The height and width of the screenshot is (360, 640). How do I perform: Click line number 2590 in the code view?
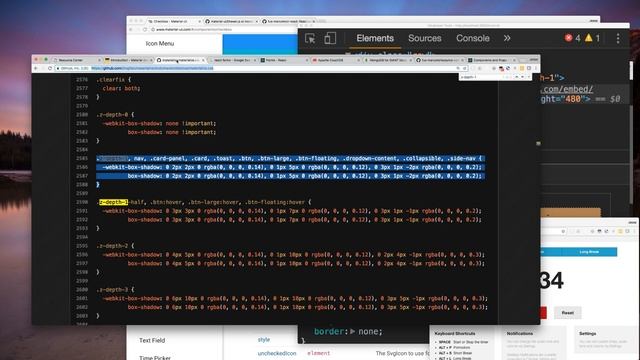click(x=82, y=202)
